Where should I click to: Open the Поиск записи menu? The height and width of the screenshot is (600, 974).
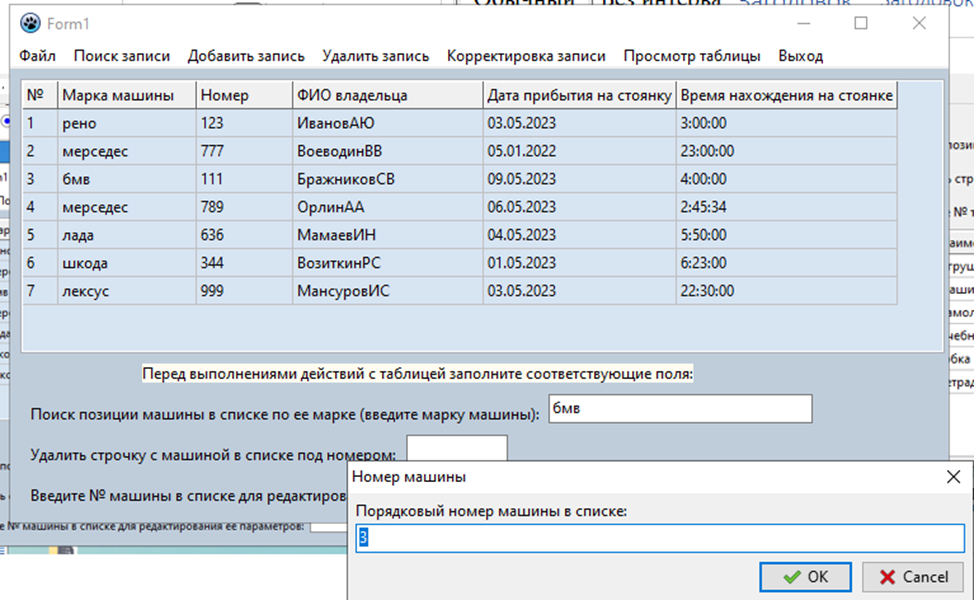click(122, 56)
